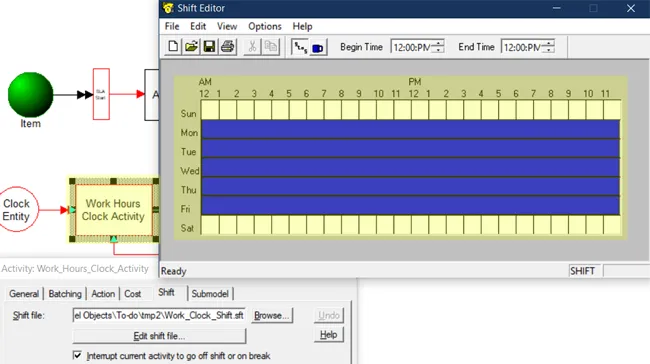
Task: Click the Browse... button
Action: click(x=272, y=315)
